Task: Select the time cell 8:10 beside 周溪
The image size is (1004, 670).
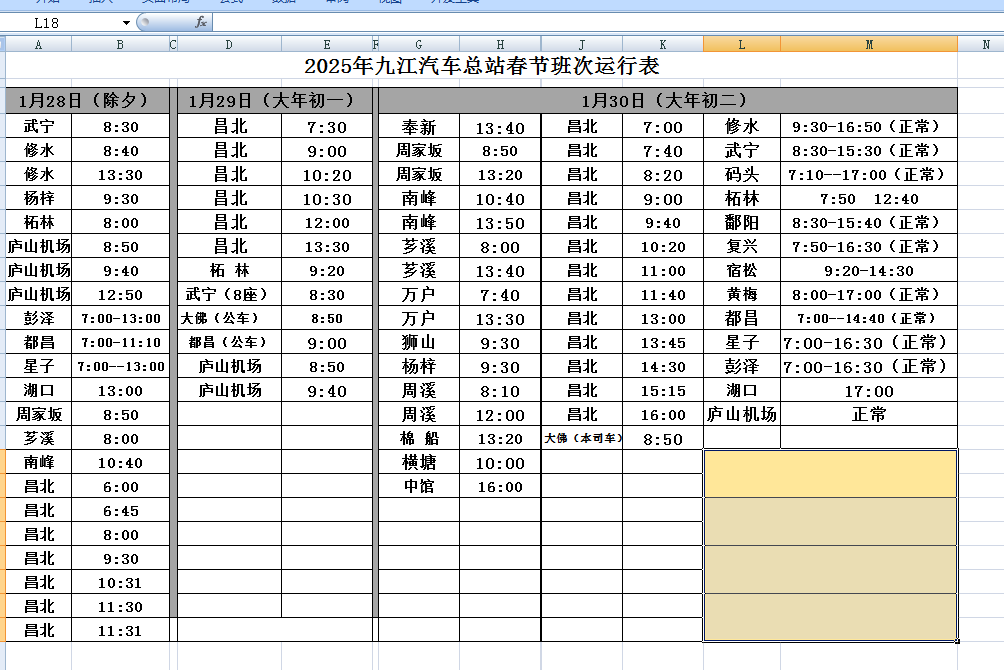Action: click(500, 391)
